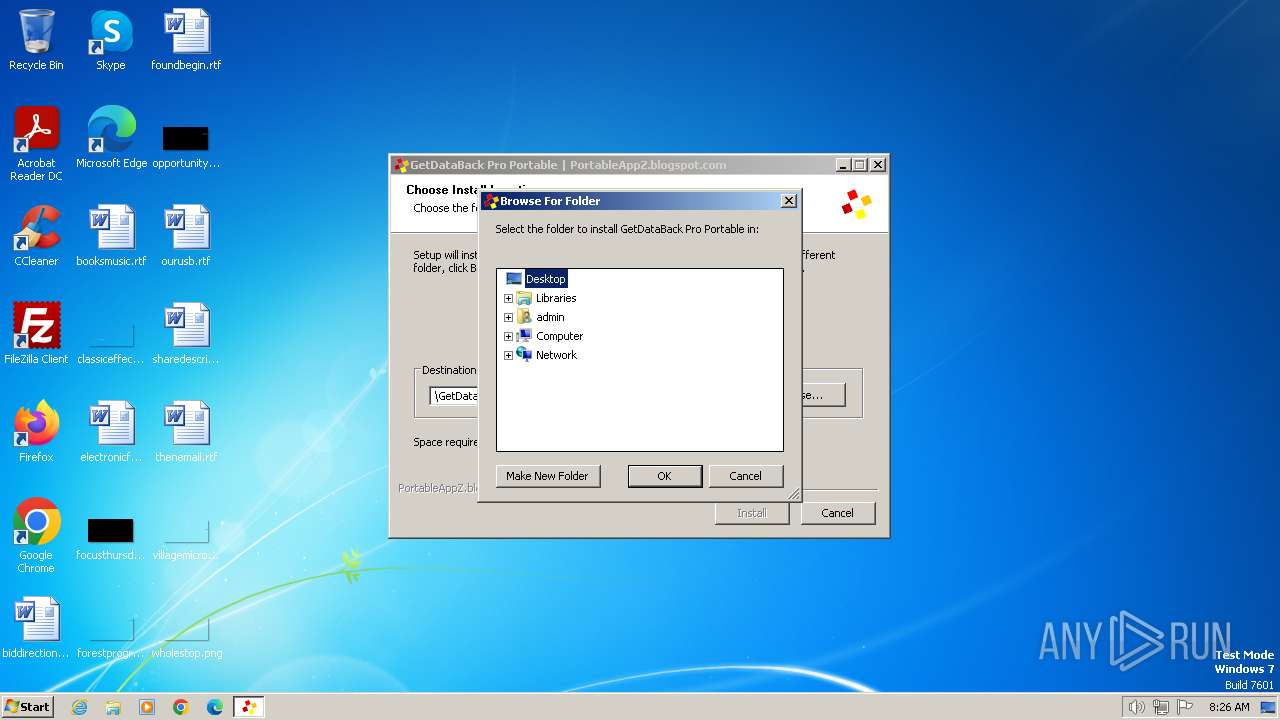Launch Firefox desktop shortcut

[36, 432]
